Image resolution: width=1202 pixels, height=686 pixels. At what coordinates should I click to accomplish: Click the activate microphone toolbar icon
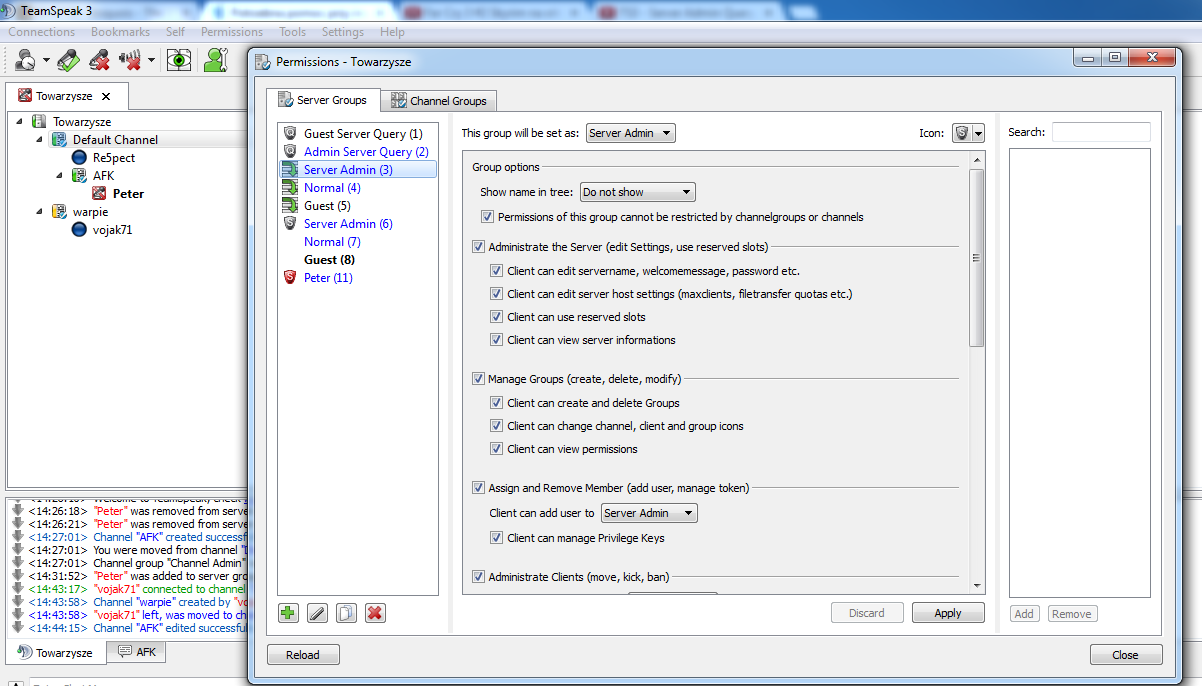(x=68, y=60)
